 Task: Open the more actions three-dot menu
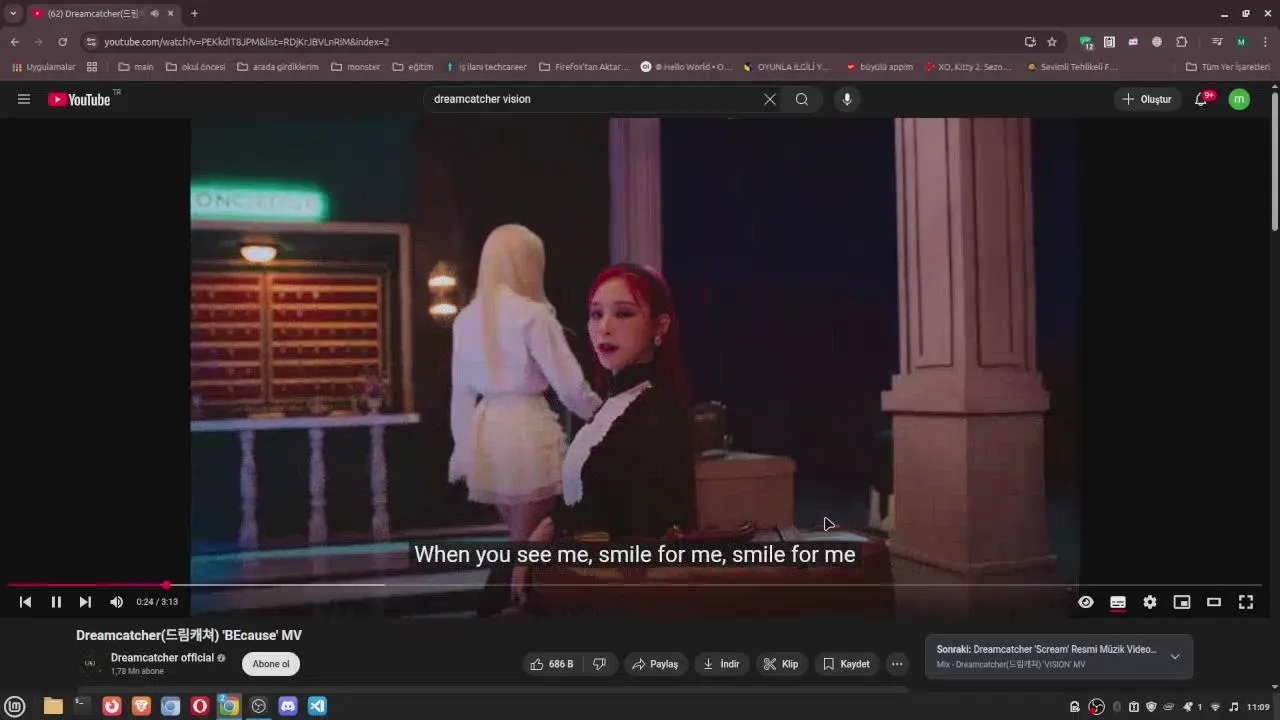pos(897,664)
